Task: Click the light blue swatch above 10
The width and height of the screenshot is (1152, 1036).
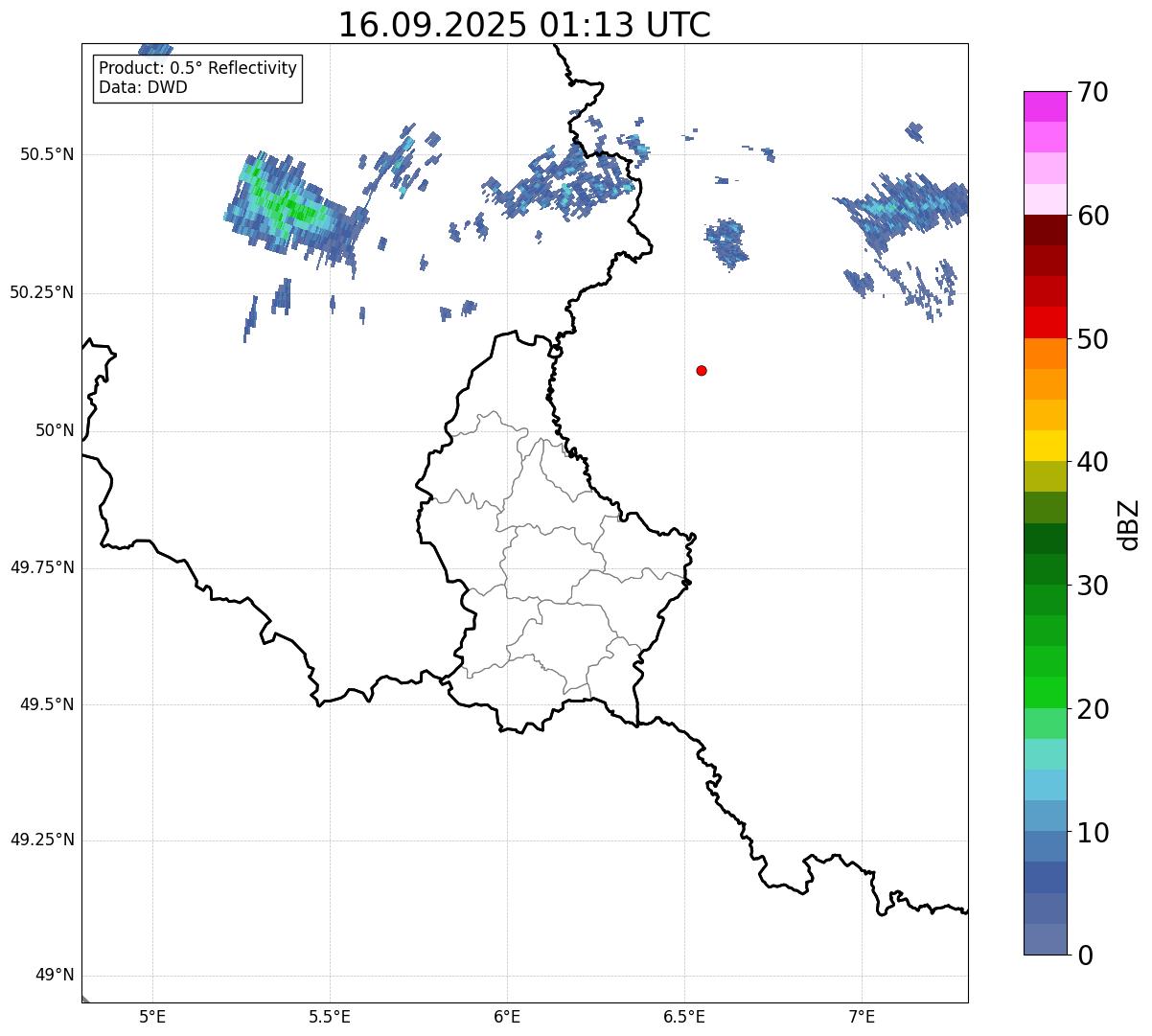Action: pyautogui.click(x=1045, y=816)
